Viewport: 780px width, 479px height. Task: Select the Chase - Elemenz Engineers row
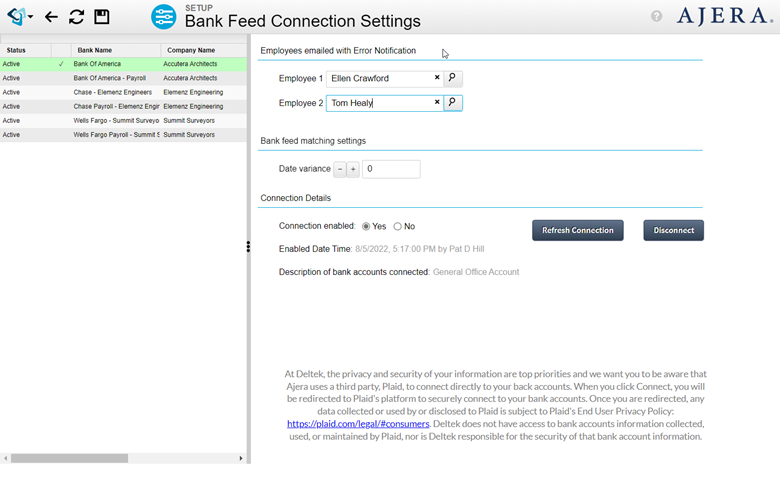point(112,92)
